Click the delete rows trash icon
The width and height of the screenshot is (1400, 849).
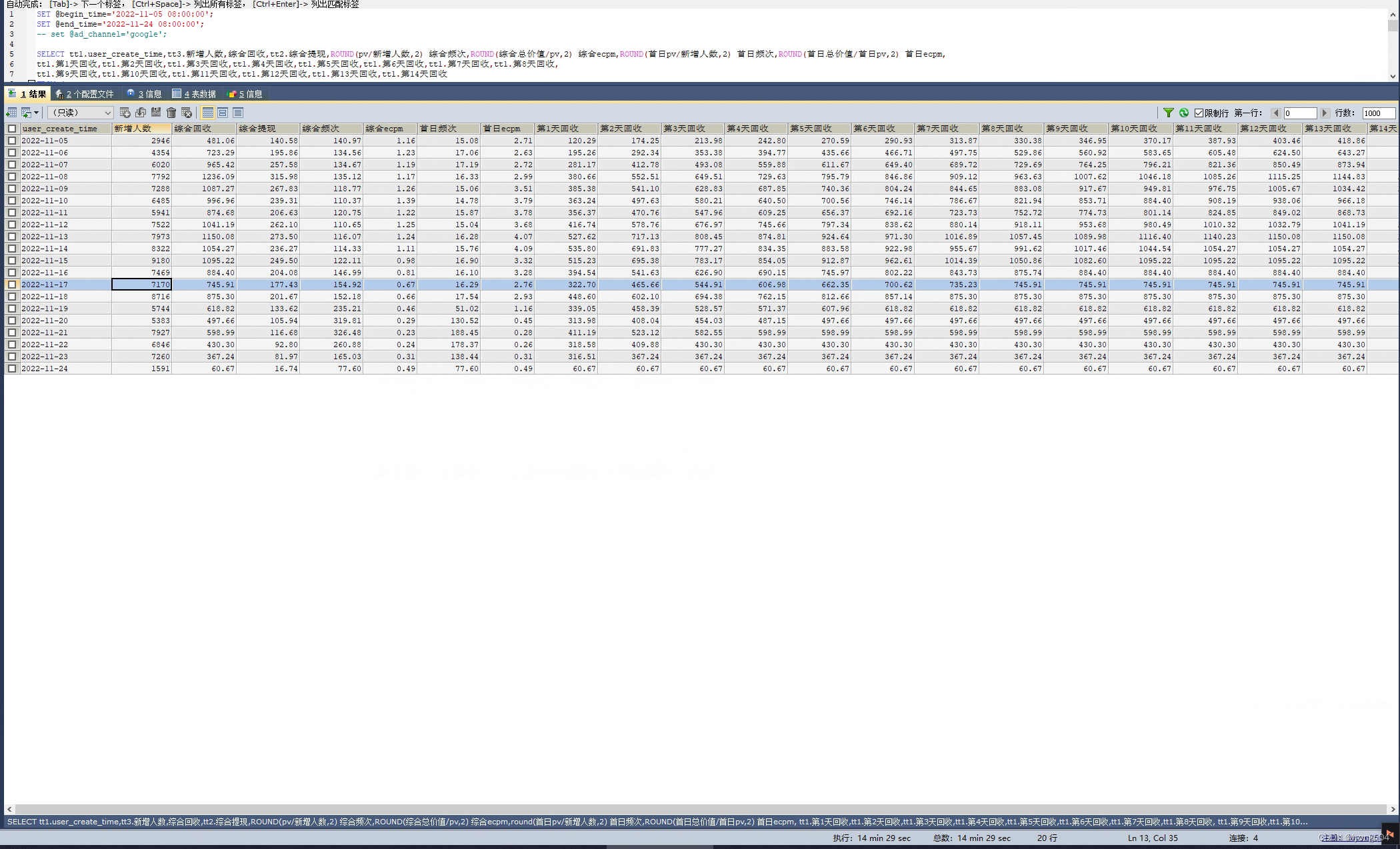(x=171, y=113)
